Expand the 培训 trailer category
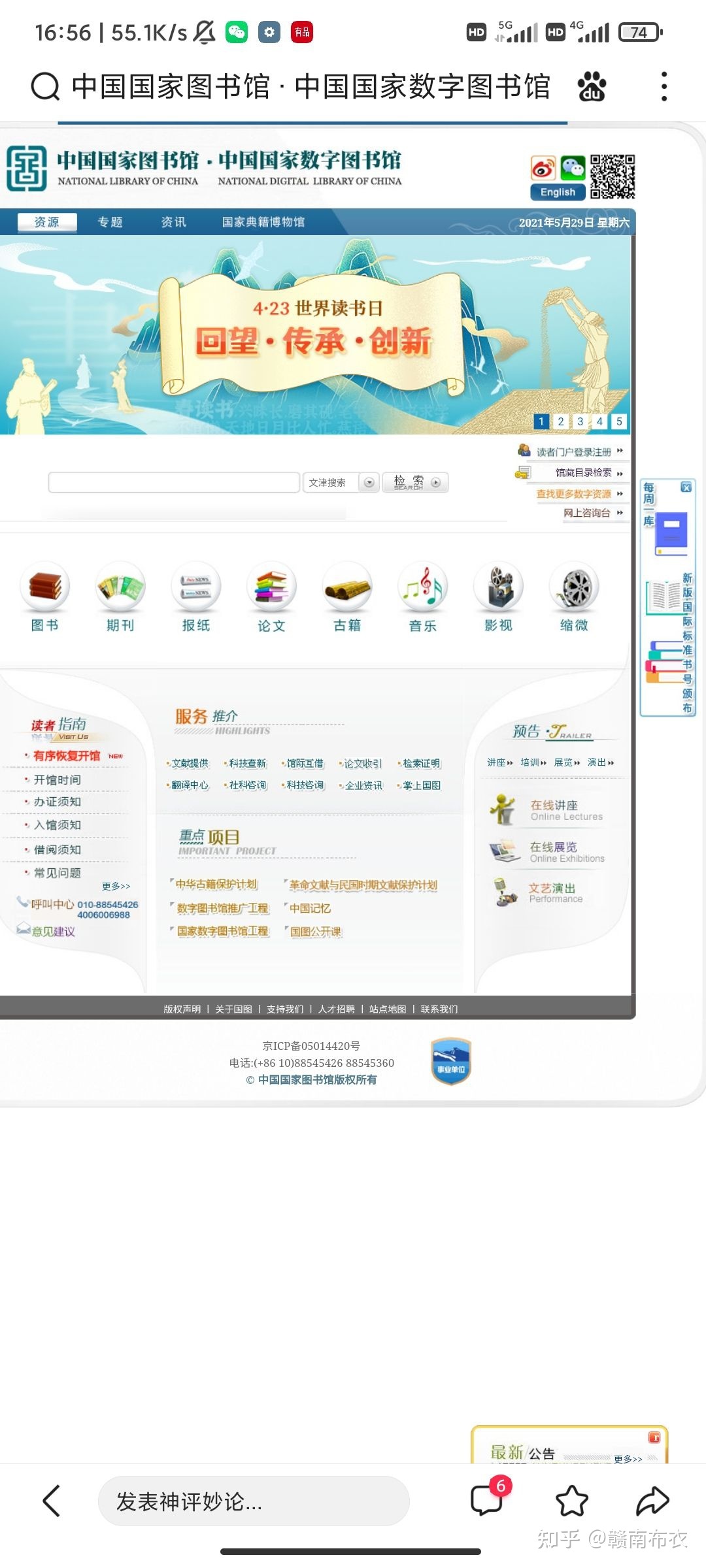The image size is (706, 1568). pyautogui.click(x=533, y=762)
